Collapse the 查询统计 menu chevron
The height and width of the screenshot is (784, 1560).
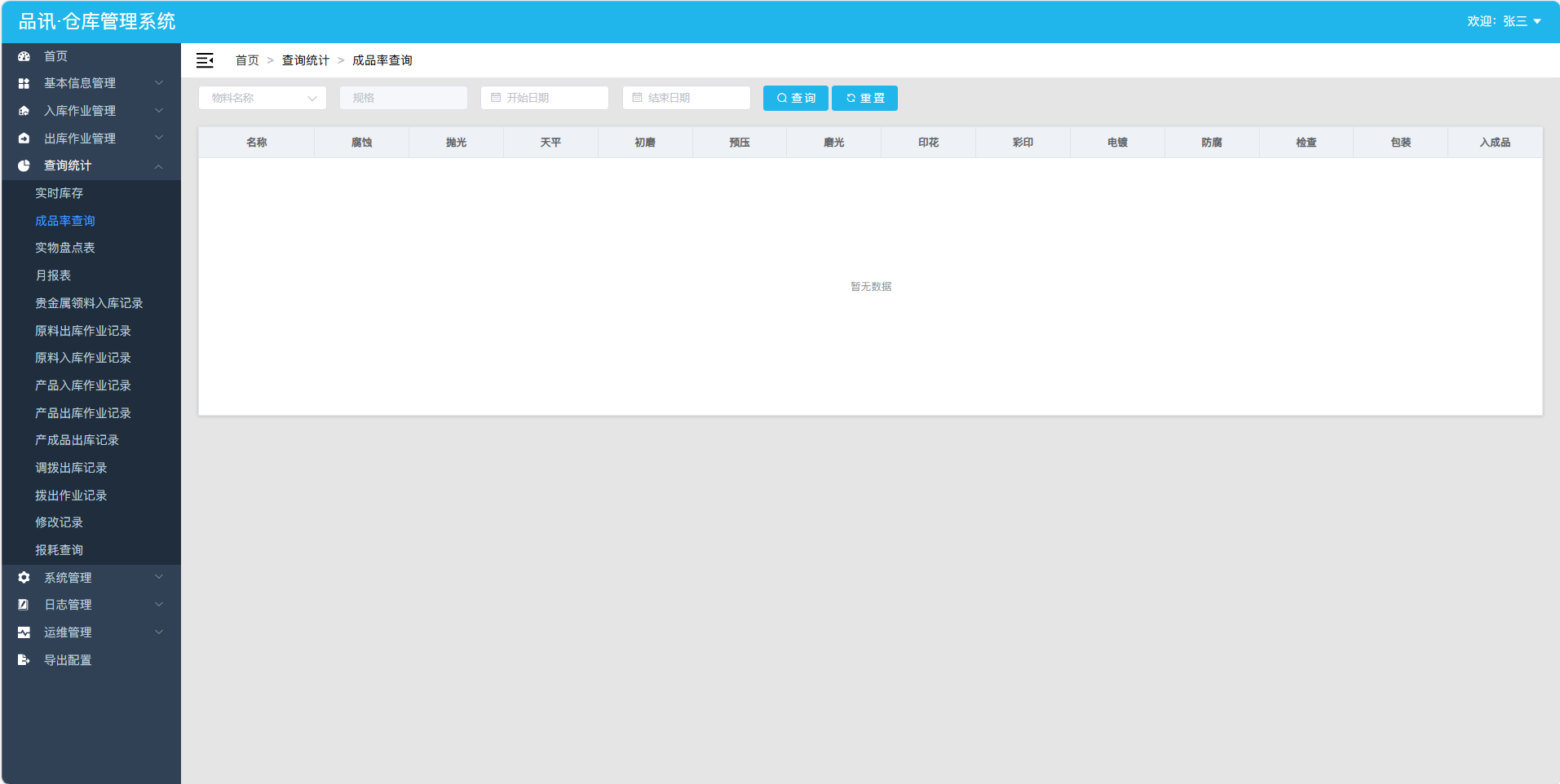tap(159, 166)
